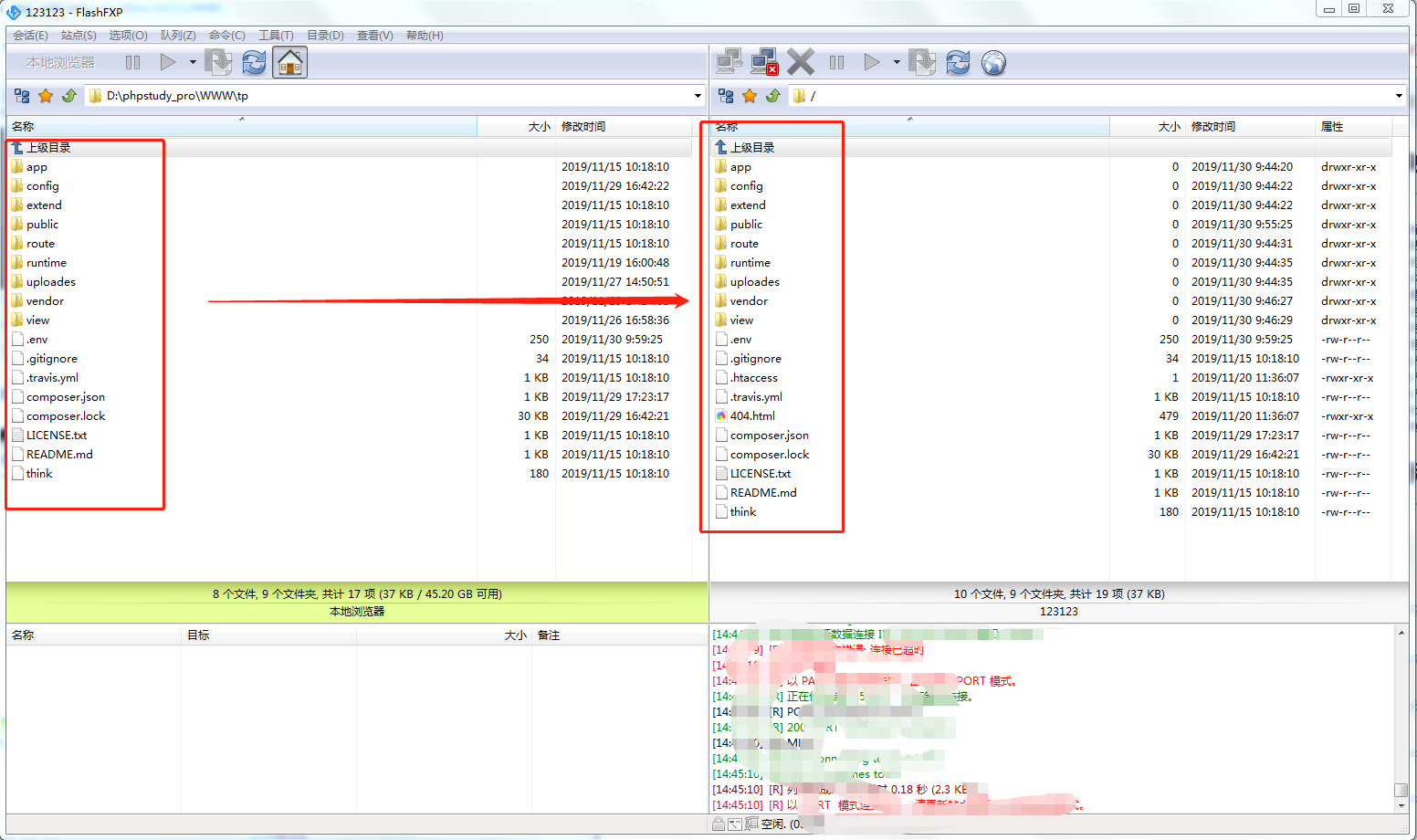The image size is (1417, 840).
Task: Open the 会话(E) menu
Action: [x=31, y=36]
